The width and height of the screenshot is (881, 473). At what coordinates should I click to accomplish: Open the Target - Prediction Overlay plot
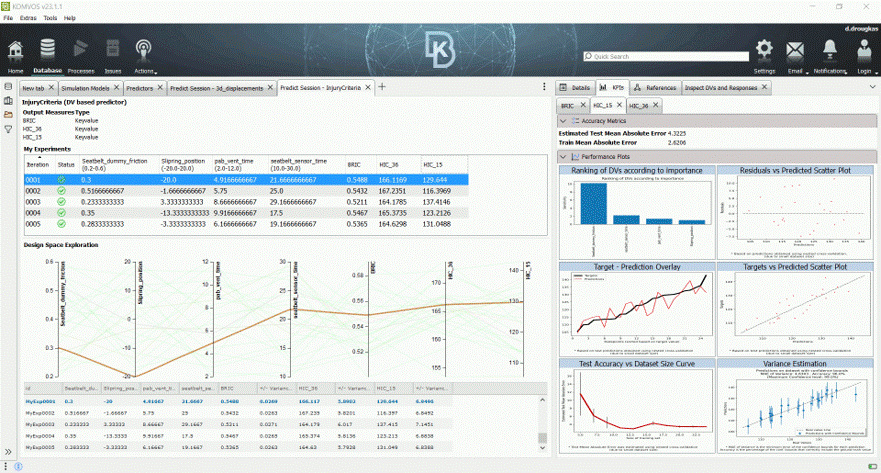click(637, 308)
